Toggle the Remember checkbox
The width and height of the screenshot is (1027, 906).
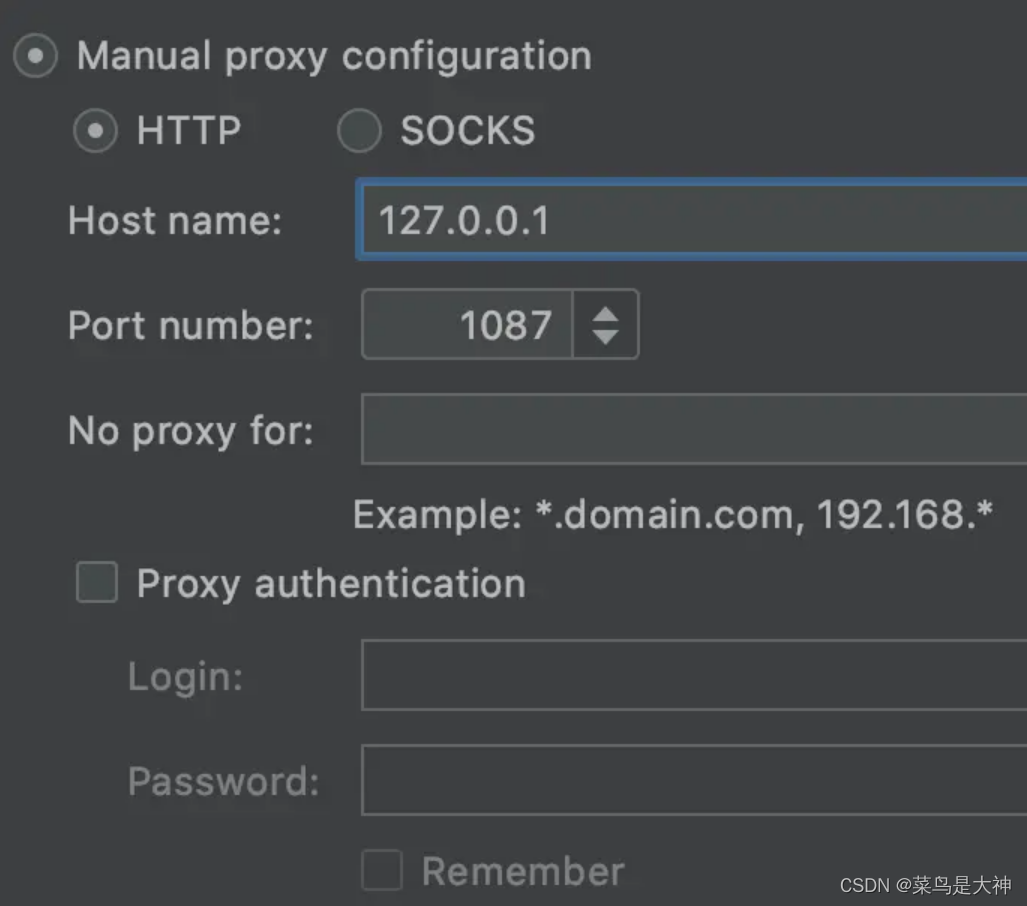click(x=381, y=871)
